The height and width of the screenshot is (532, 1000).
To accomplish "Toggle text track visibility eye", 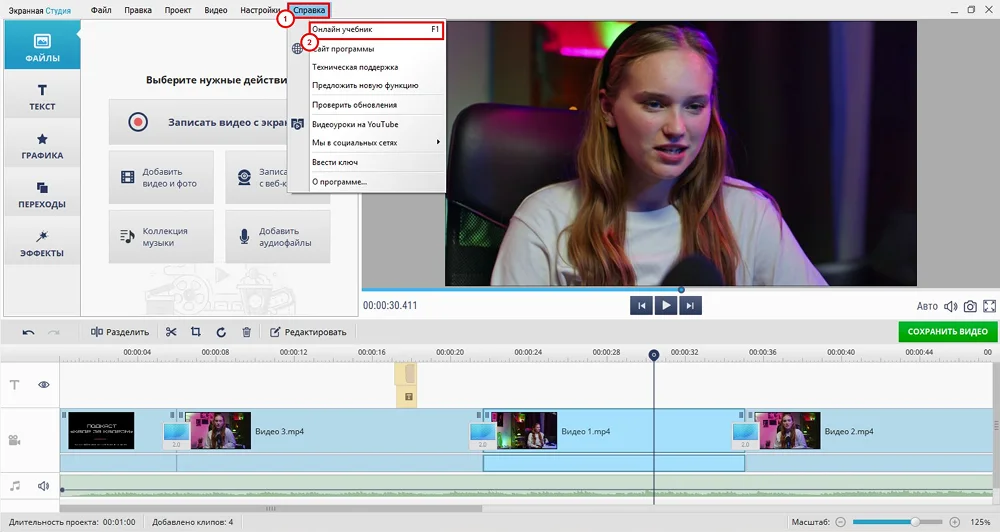I will [44, 385].
